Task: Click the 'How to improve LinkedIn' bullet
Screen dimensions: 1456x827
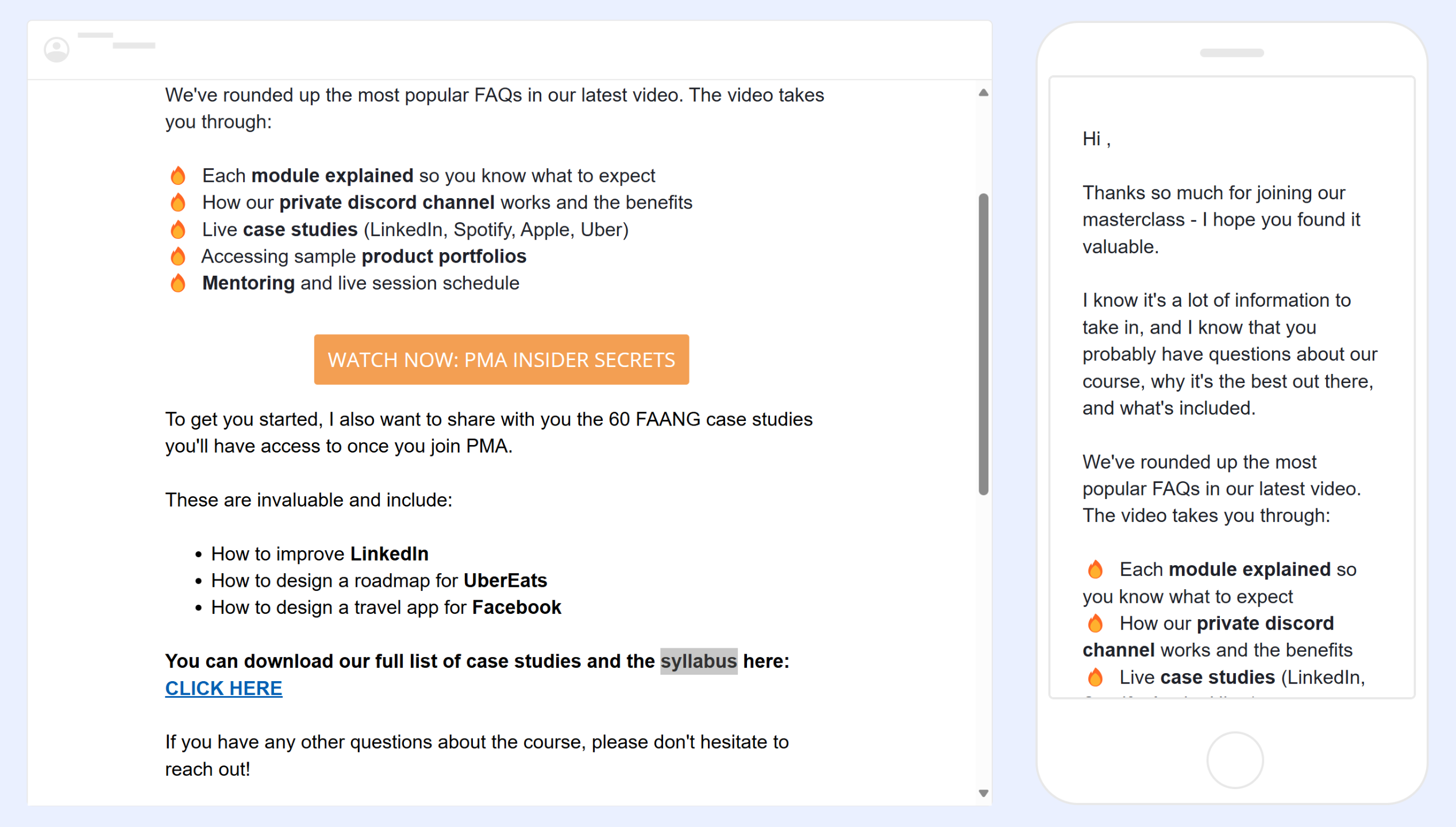Action: click(x=319, y=554)
